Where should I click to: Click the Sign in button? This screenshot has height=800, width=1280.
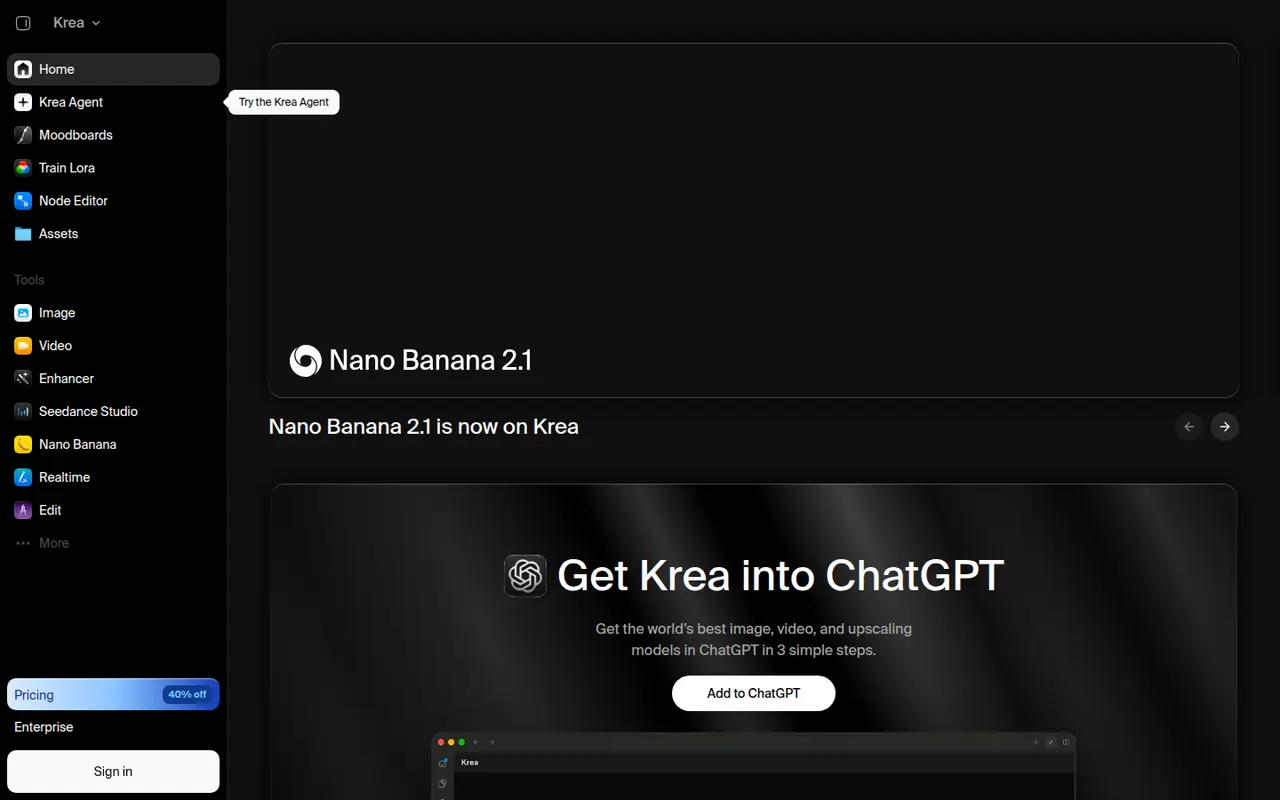113,772
